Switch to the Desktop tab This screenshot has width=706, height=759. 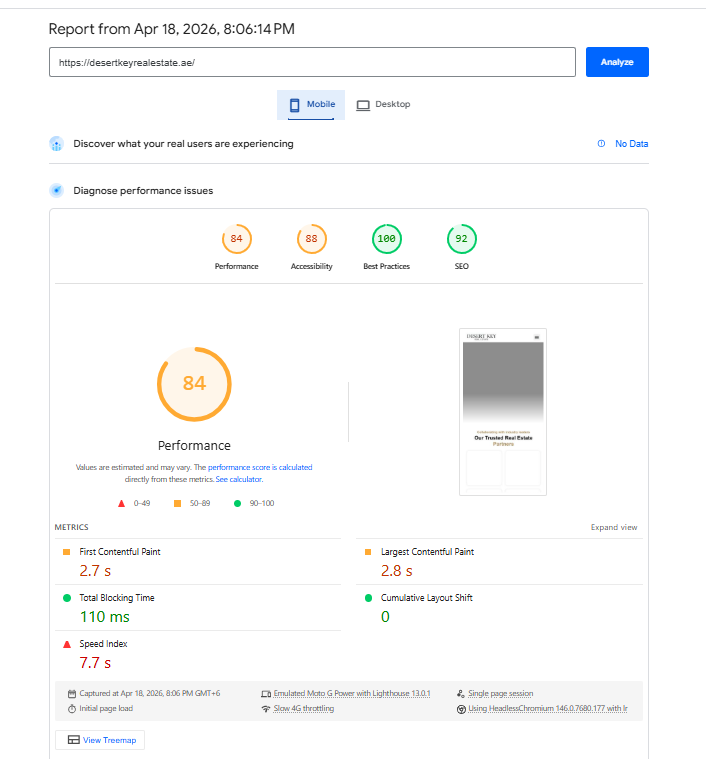pyautogui.click(x=383, y=105)
